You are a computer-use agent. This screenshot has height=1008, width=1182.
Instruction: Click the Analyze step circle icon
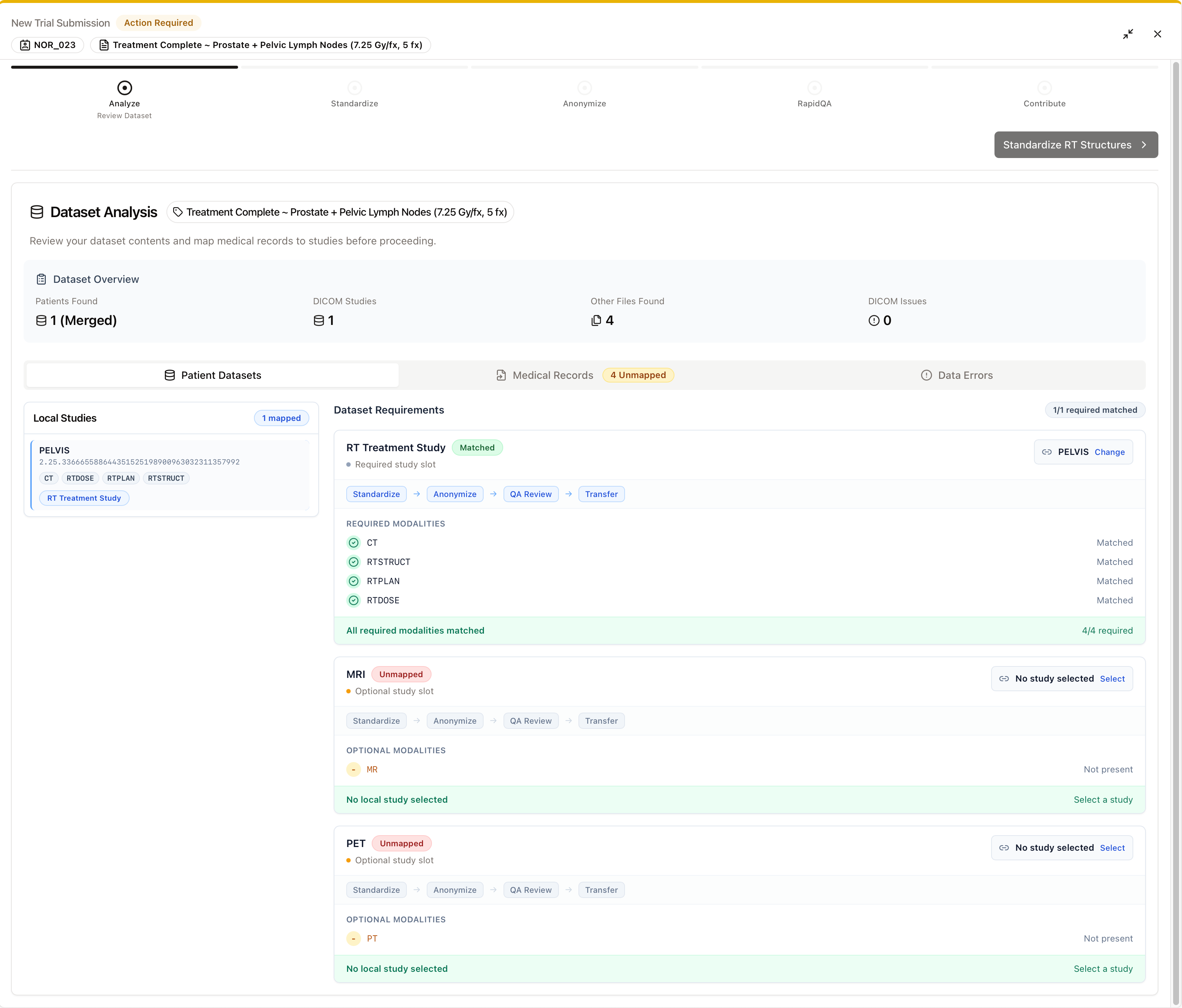(124, 88)
